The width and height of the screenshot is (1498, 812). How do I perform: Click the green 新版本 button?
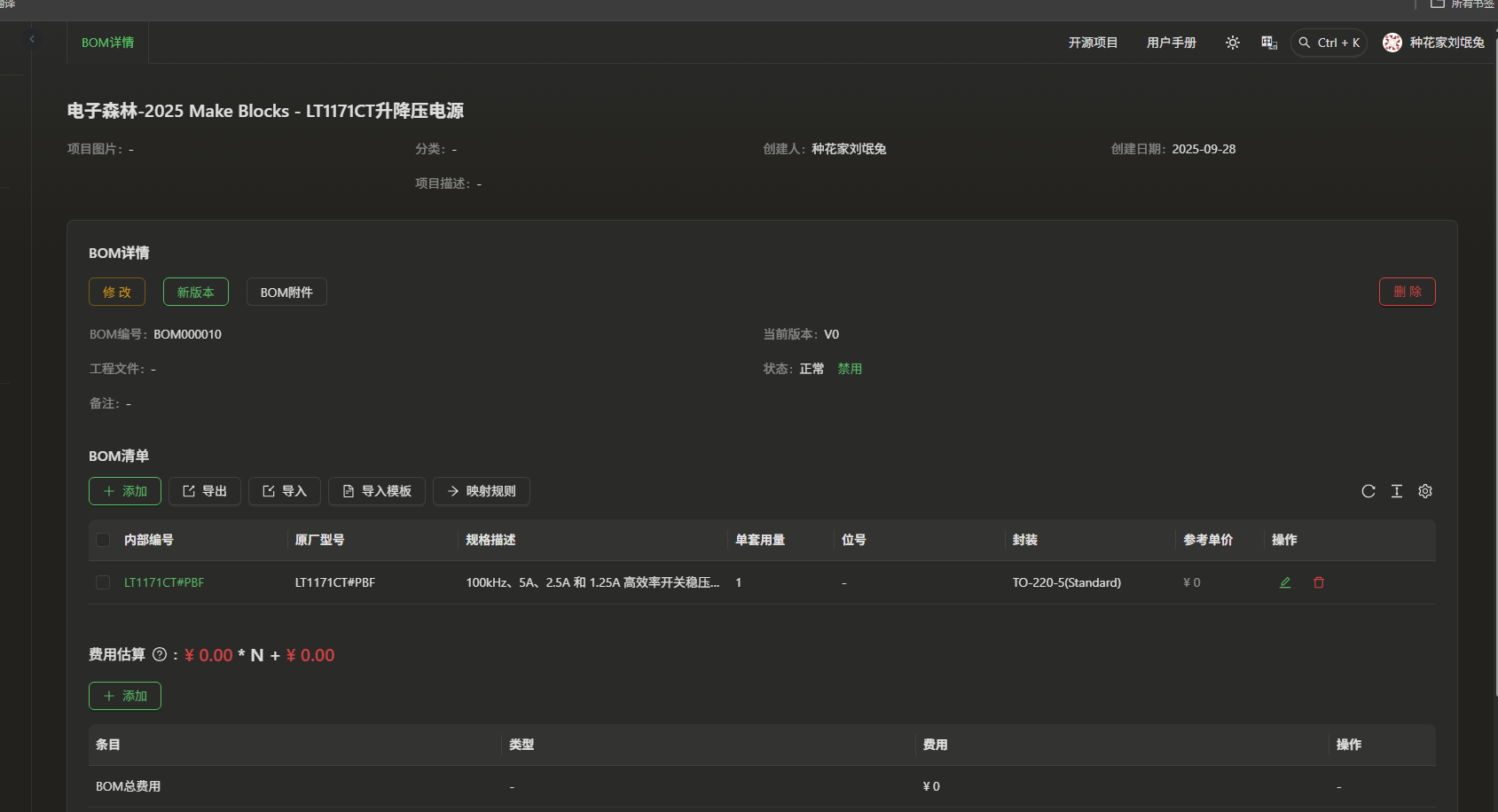(x=195, y=292)
